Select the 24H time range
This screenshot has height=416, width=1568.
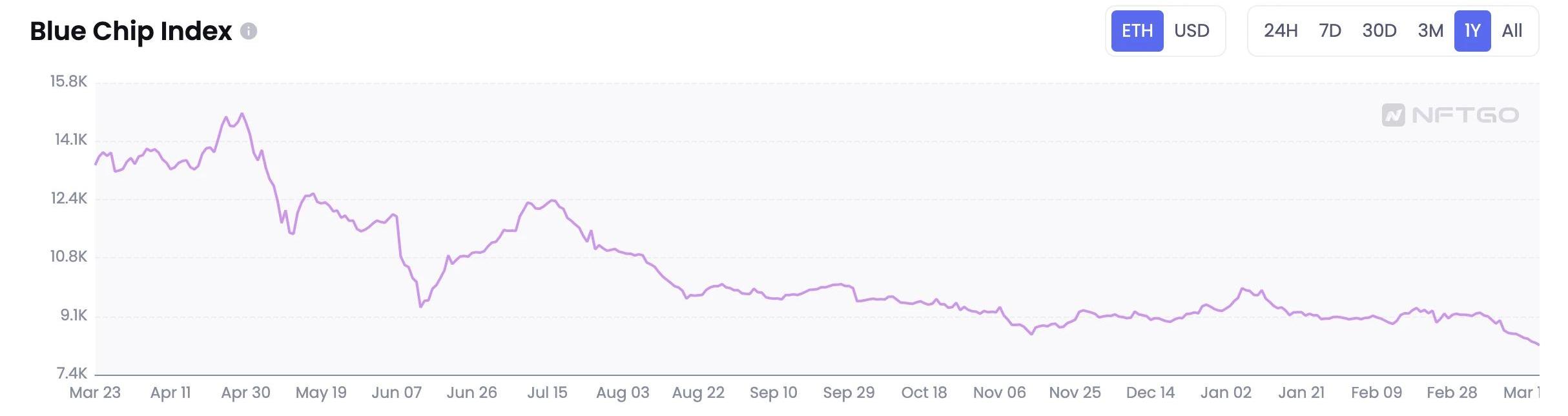coord(1281,31)
